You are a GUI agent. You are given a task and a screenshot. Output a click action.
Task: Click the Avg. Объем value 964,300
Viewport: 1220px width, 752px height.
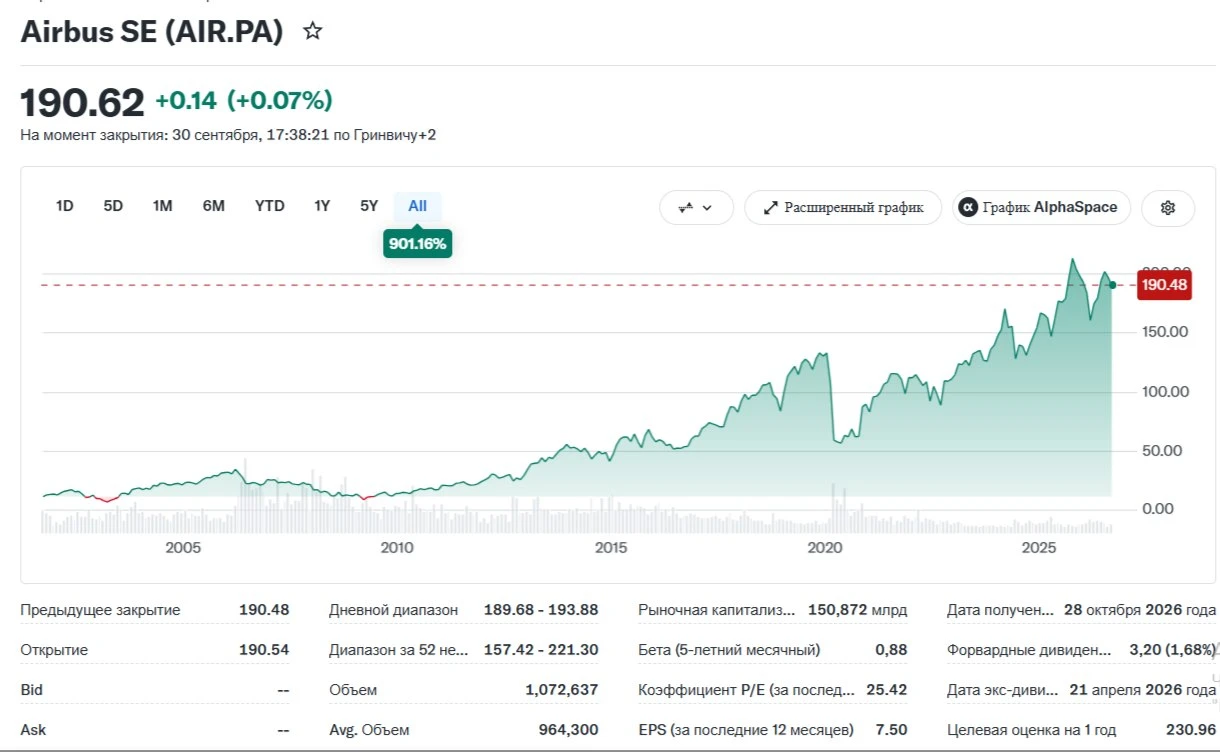568,730
